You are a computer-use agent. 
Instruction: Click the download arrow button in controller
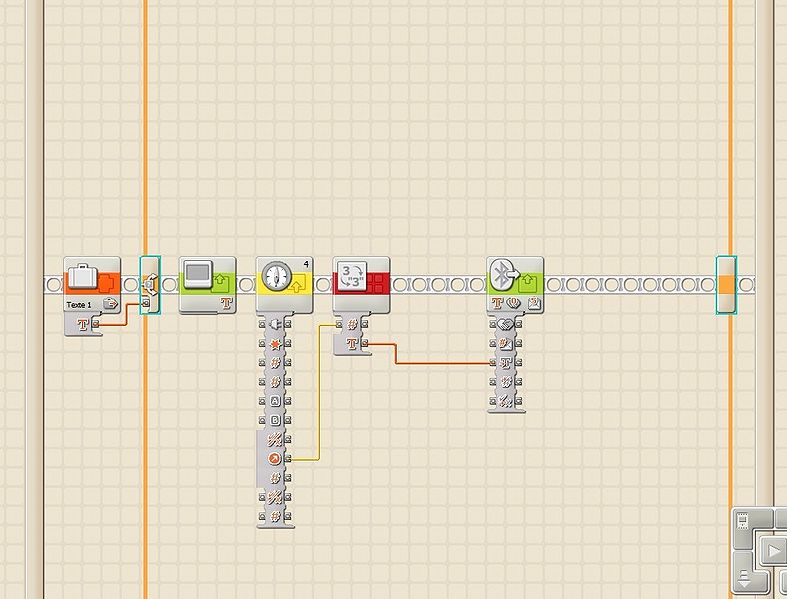point(746,579)
